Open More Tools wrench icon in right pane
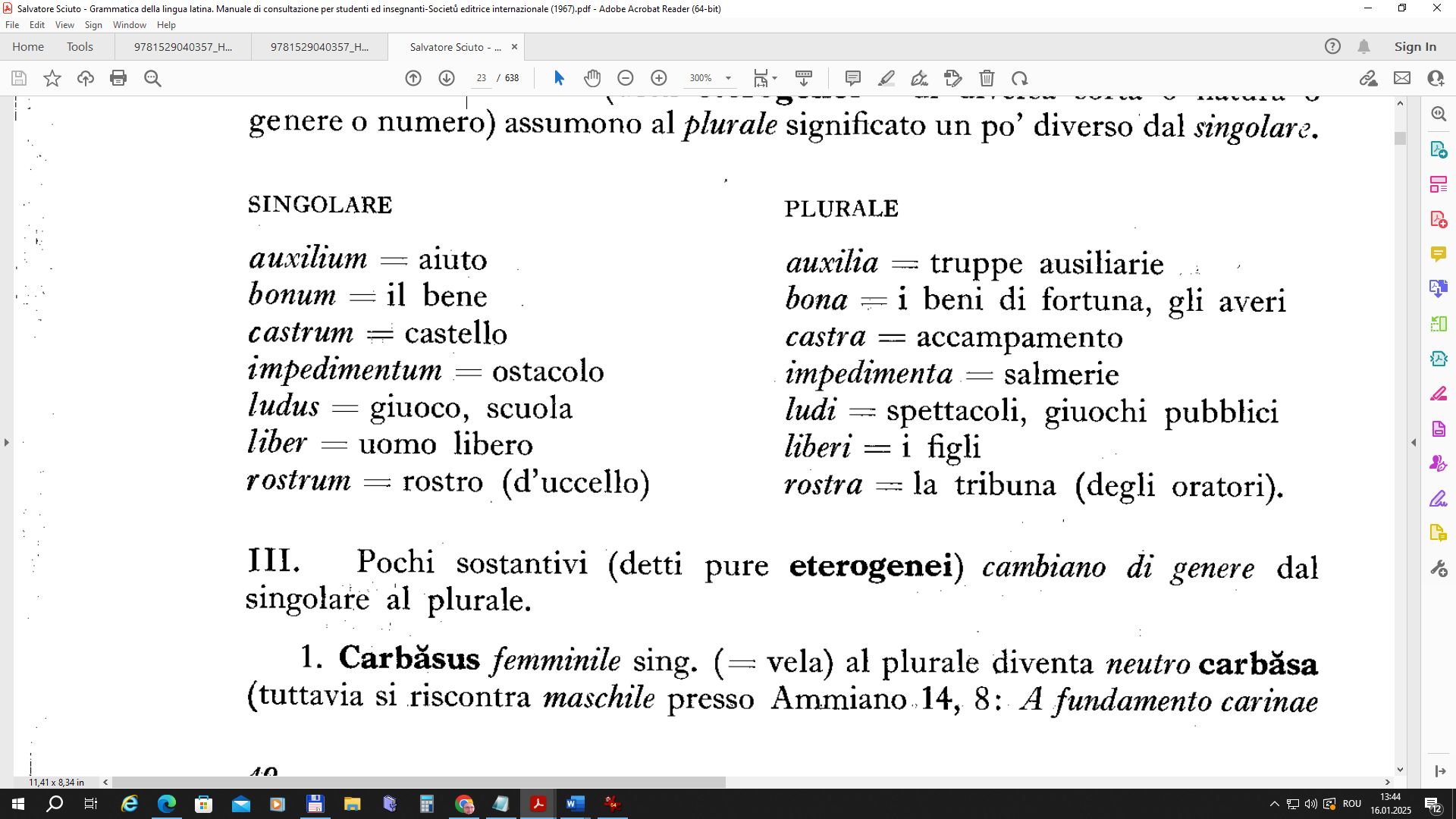 (x=1439, y=569)
